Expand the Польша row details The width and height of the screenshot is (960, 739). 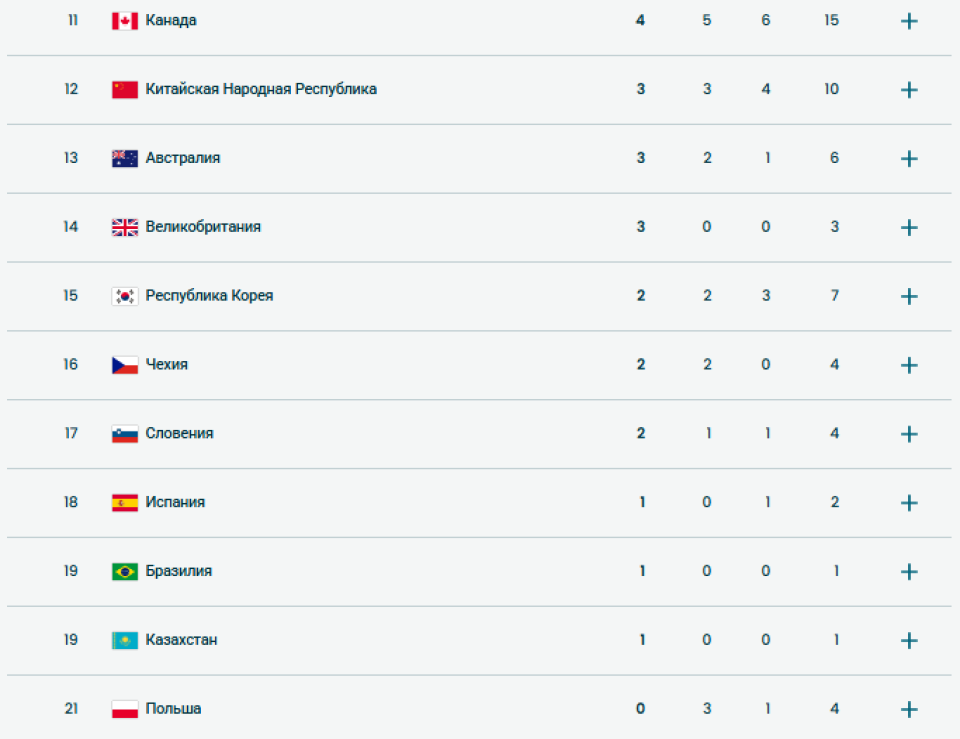[908, 708]
